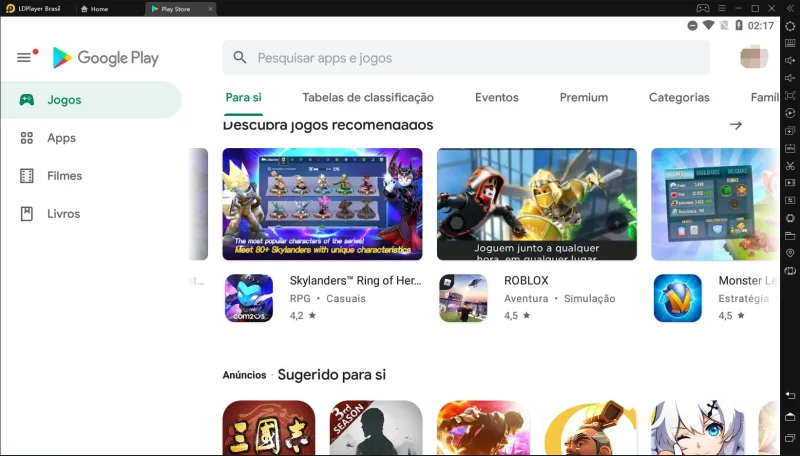Increase volume from side toolbar
Image resolution: width=800 pixels, height=456 pixels.
pos(790,61)
